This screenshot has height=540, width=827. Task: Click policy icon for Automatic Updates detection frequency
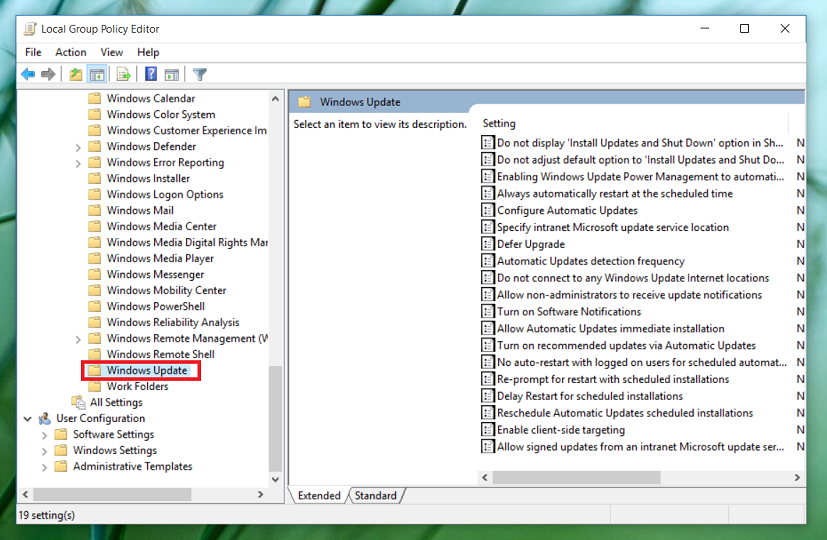(x=488, y=261)
